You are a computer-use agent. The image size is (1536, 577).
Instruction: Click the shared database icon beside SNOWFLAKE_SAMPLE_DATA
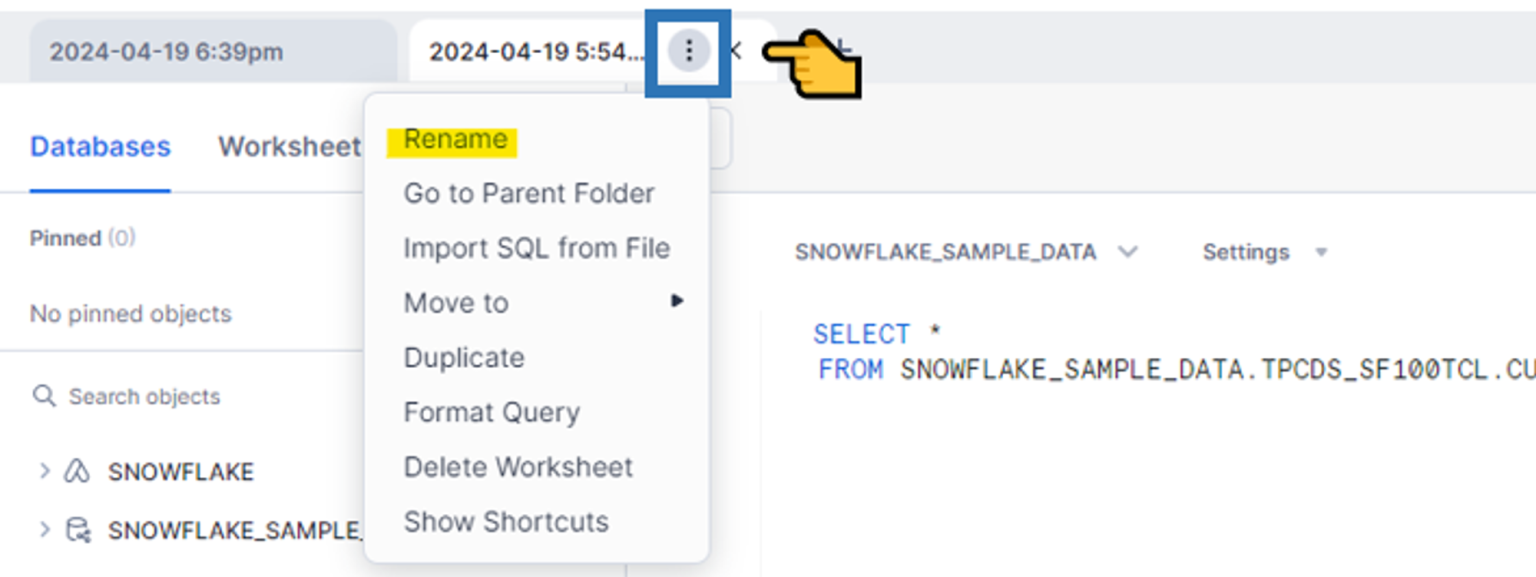pos(78,531)
